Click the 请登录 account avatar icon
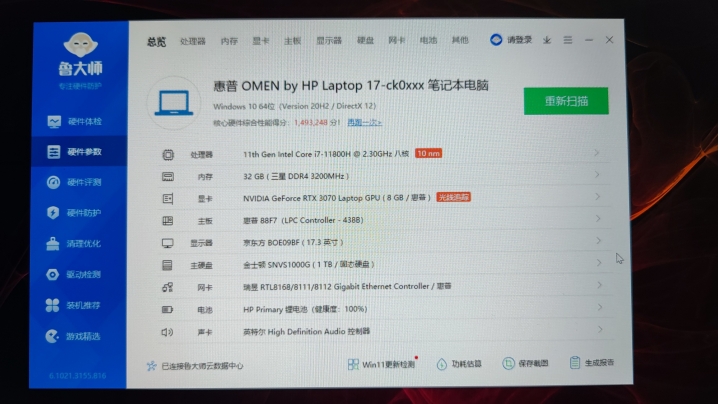720x404 pixels. (x=496, y=40)
